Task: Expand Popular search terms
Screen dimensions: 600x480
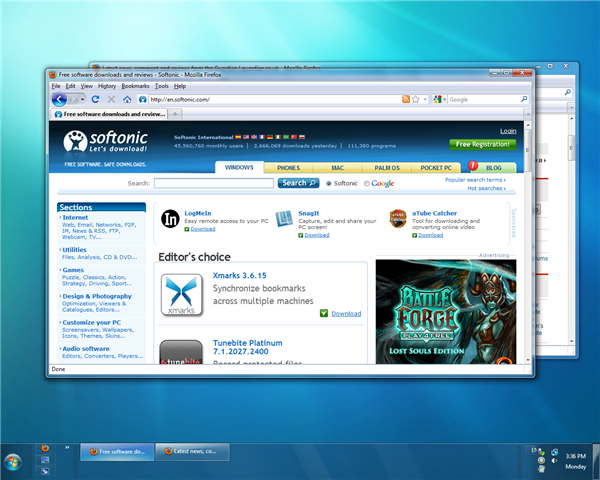Action: click(x=475, y=180)
